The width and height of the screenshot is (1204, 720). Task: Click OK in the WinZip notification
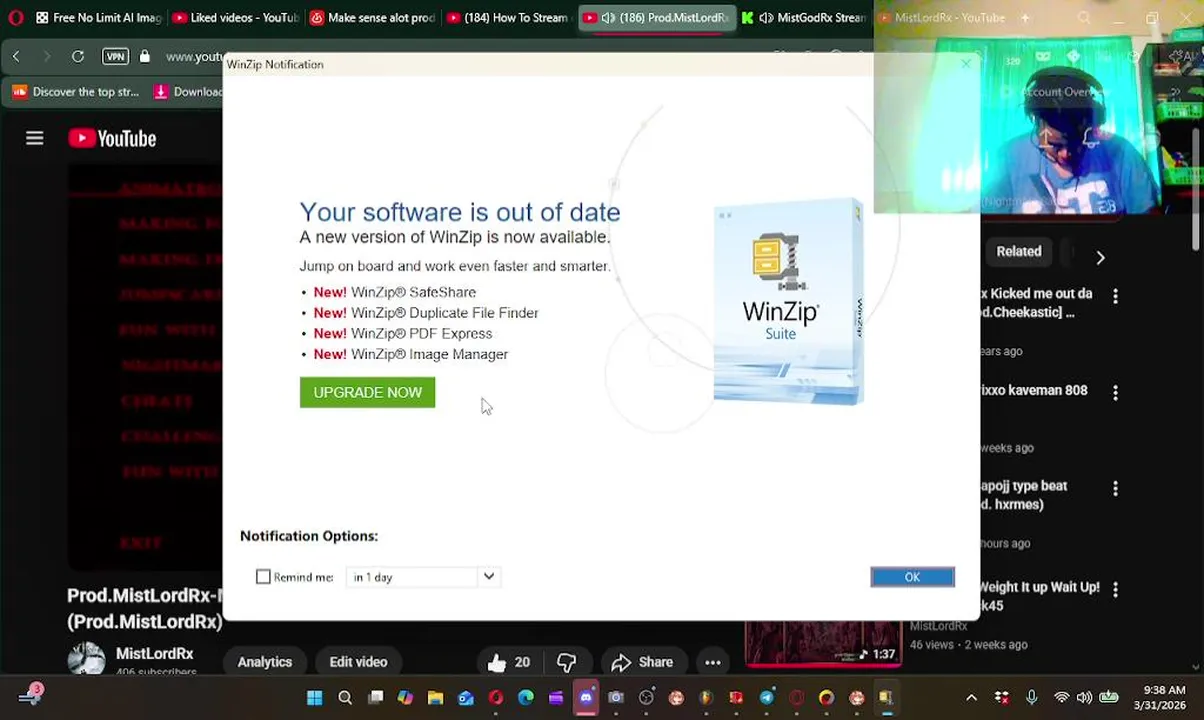click(x=912, y=577)
